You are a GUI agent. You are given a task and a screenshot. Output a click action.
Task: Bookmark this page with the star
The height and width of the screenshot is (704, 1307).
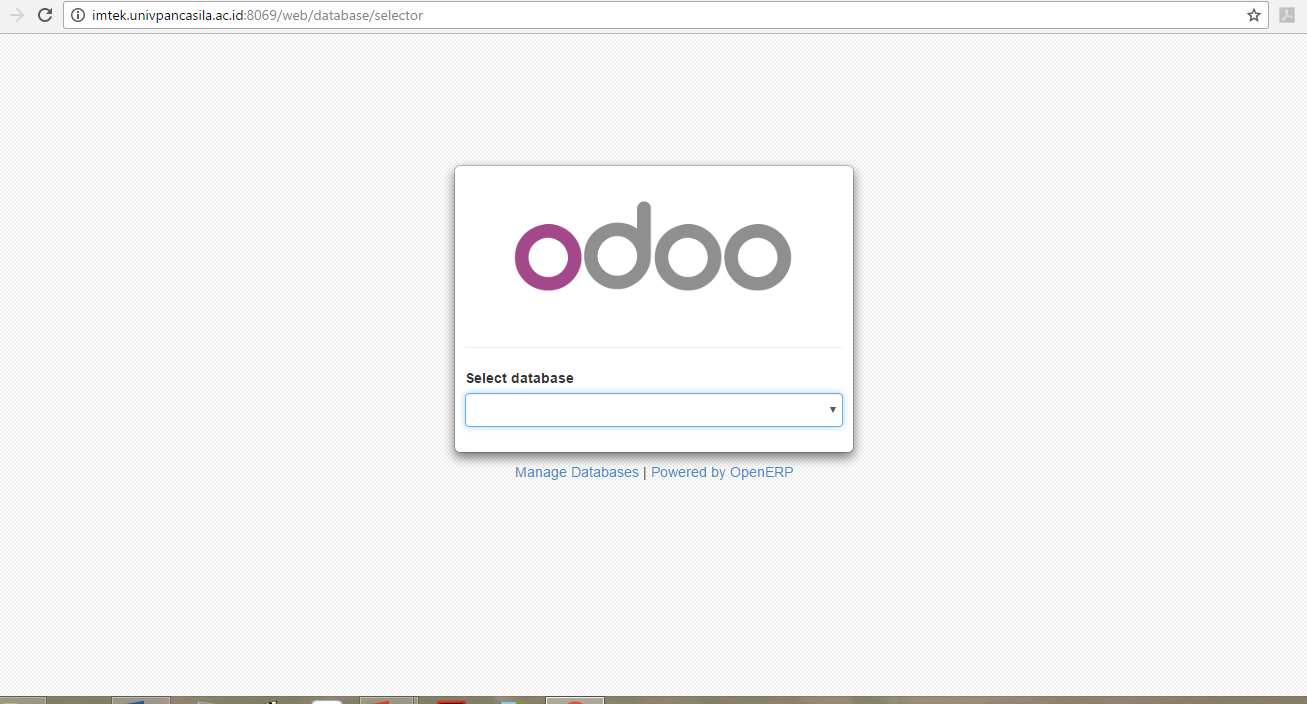click(1253, 15)
